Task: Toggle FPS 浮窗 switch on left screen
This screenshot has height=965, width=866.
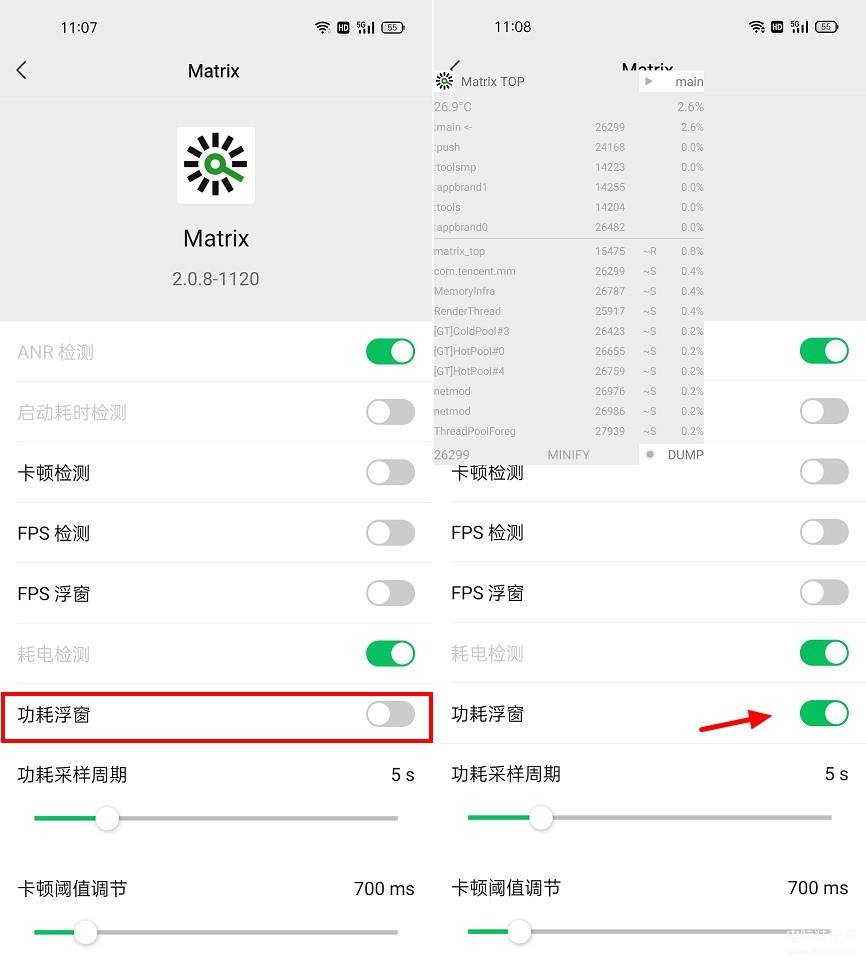Action: (390, 593)
